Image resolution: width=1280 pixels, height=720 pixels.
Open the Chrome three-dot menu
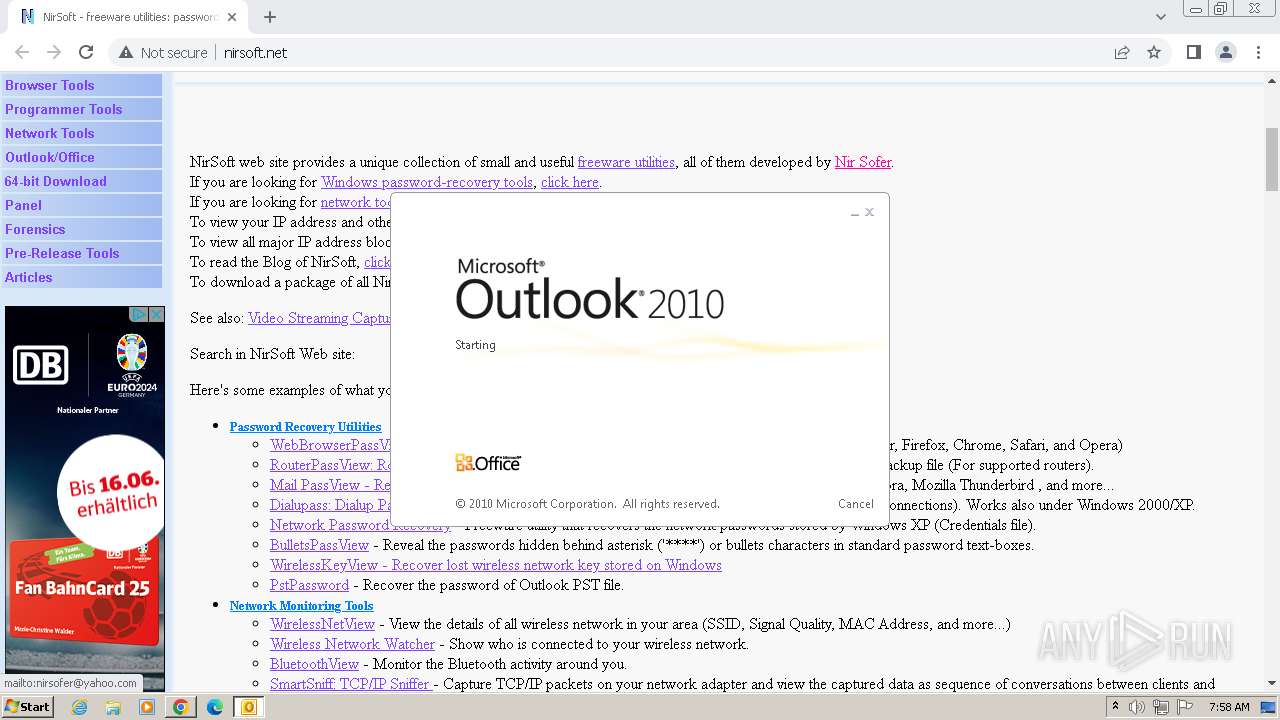pos(1257,52)
